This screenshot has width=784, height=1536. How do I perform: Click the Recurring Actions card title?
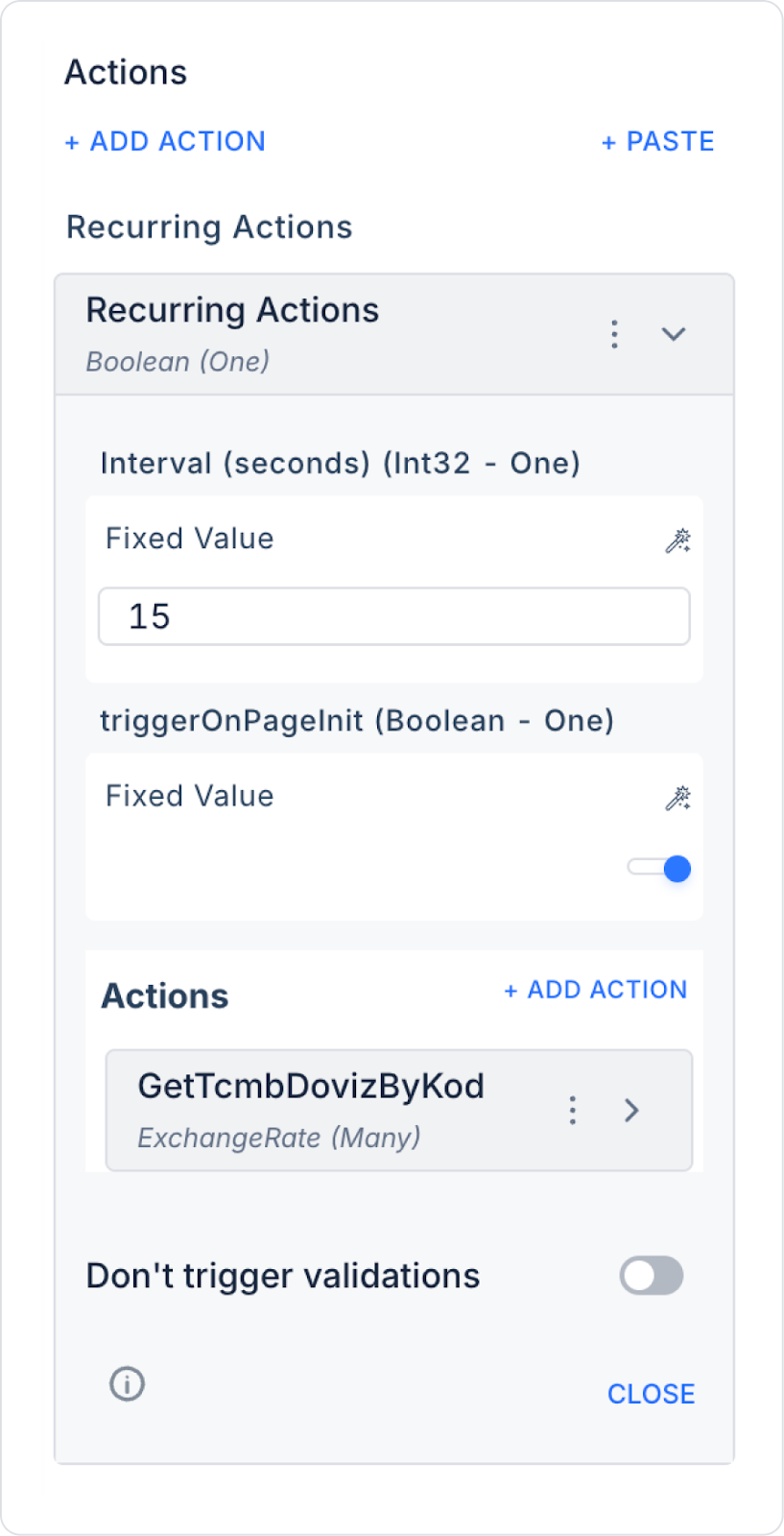click(x=232, y=310)
